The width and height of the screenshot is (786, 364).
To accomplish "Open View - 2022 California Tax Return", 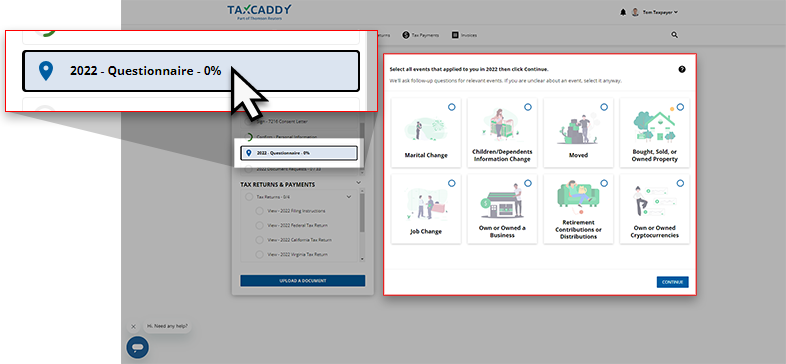I will [x=299, y=240].
